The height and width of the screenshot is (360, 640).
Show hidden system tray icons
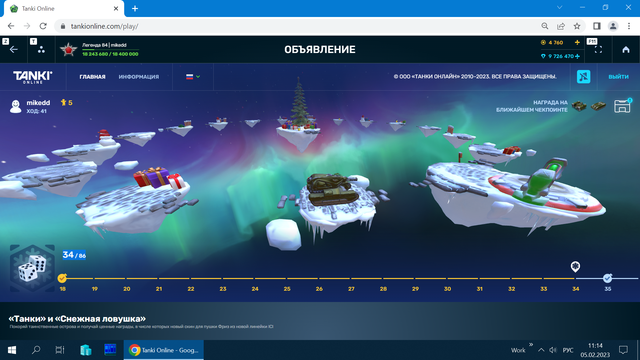click(x=541, y=350)
